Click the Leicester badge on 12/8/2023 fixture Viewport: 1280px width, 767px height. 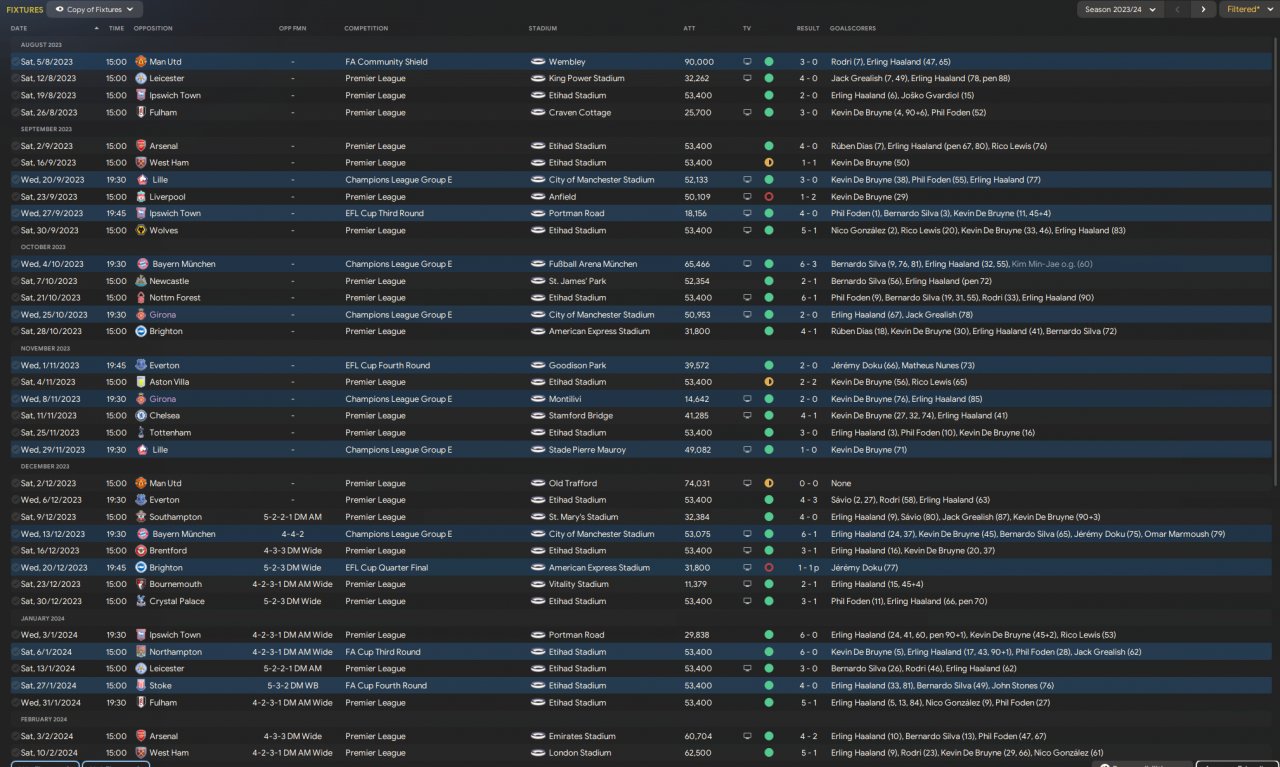click(x=141, y=78)
